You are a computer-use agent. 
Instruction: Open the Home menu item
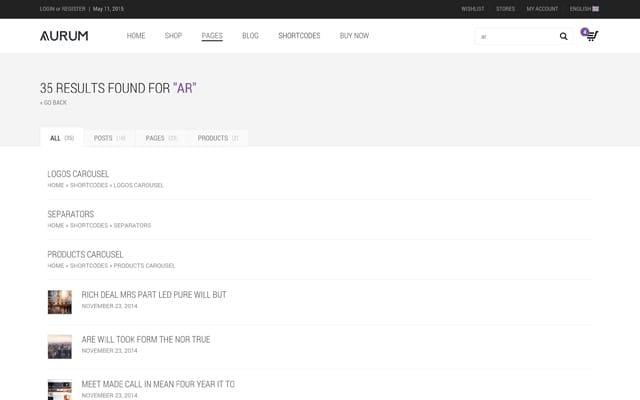coord(136,36)
